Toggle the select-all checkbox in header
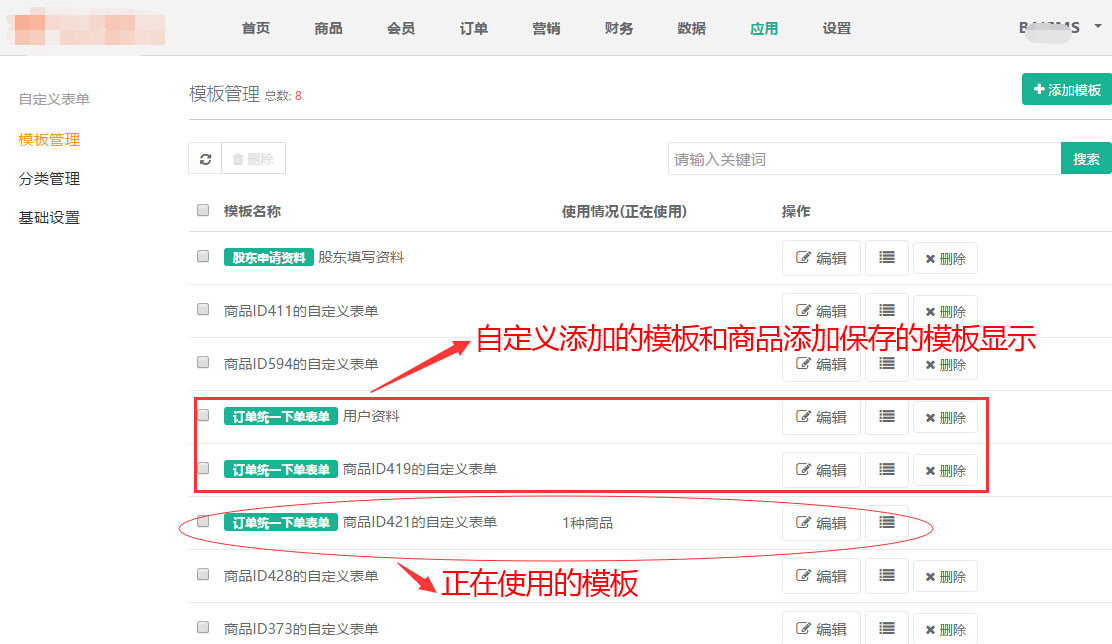1112x644 pixels. (x=203, y=210)
